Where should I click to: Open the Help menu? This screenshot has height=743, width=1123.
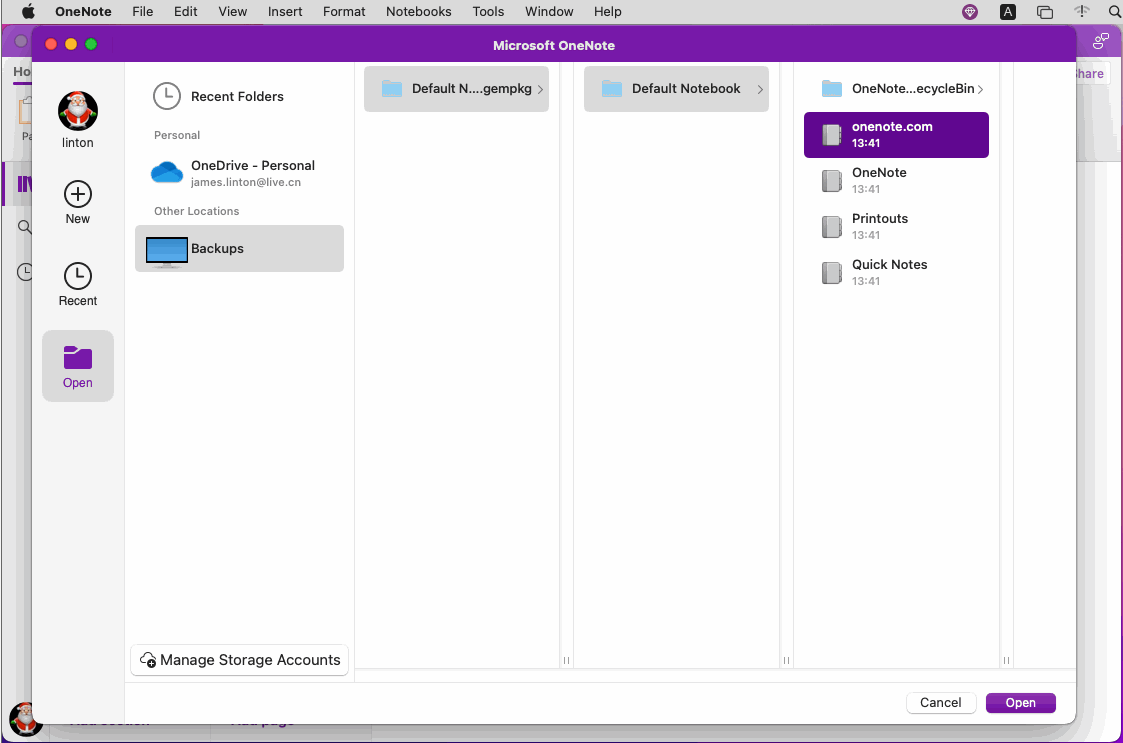[x=607, y=11]
